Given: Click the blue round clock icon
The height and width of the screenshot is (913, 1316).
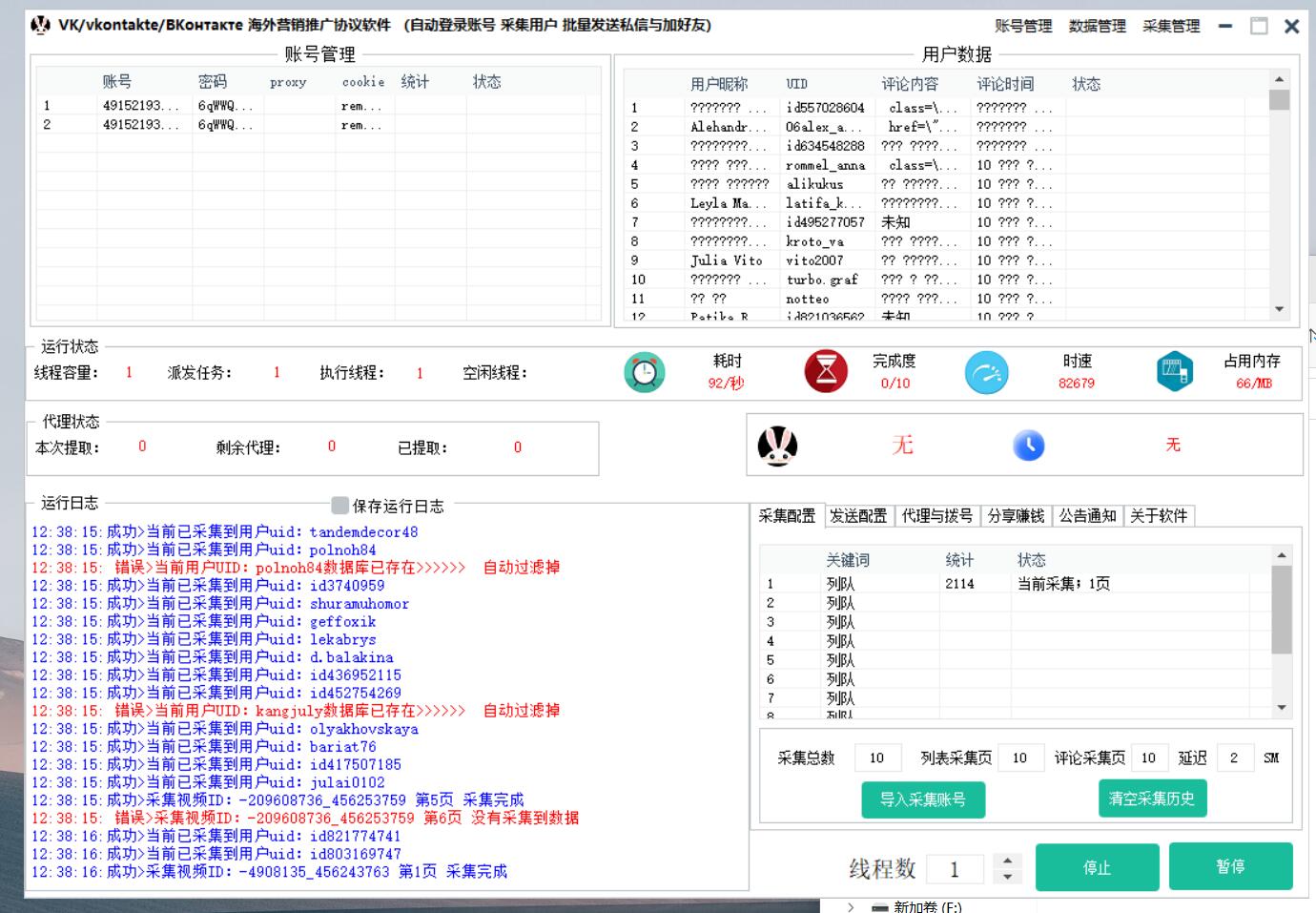Looking at the screenshot, I should (1028, 446).
